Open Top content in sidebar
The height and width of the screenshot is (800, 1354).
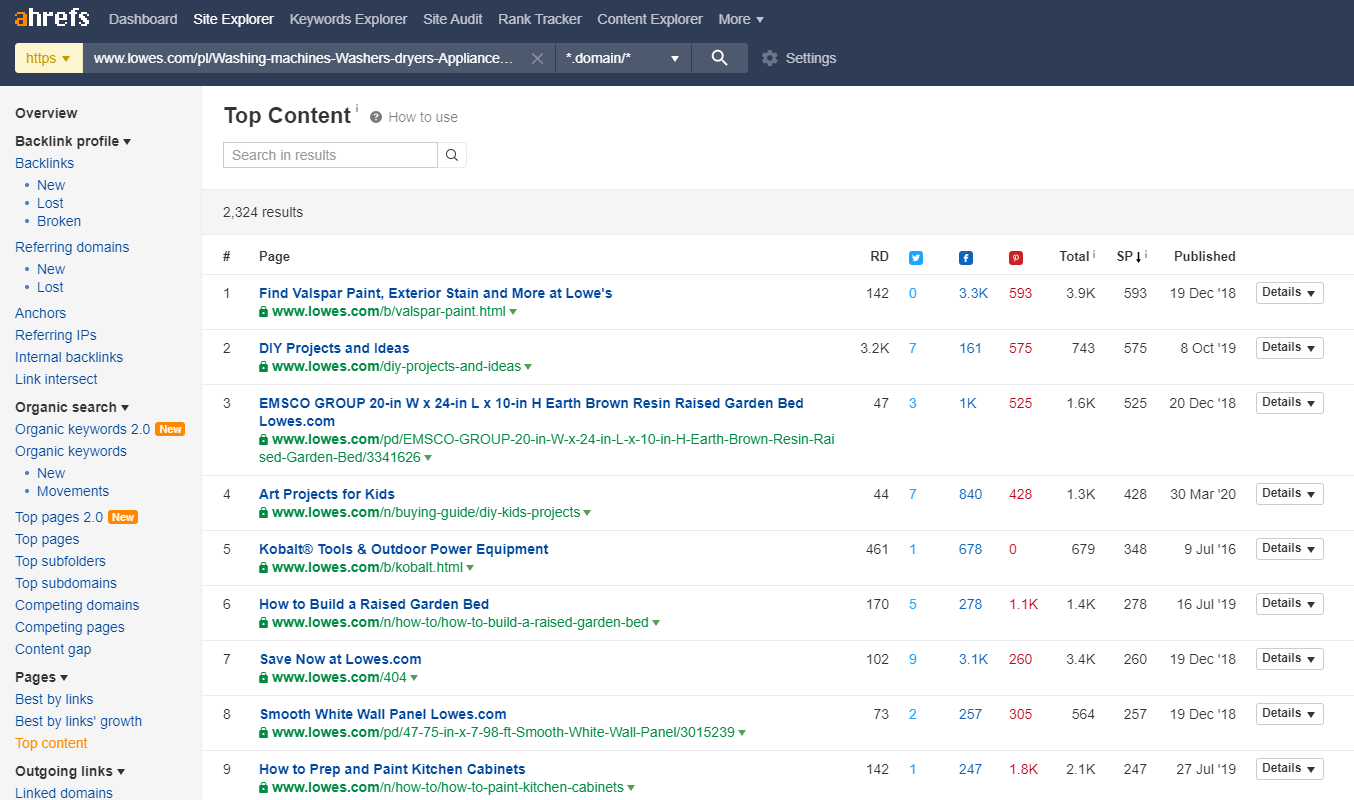51,743
